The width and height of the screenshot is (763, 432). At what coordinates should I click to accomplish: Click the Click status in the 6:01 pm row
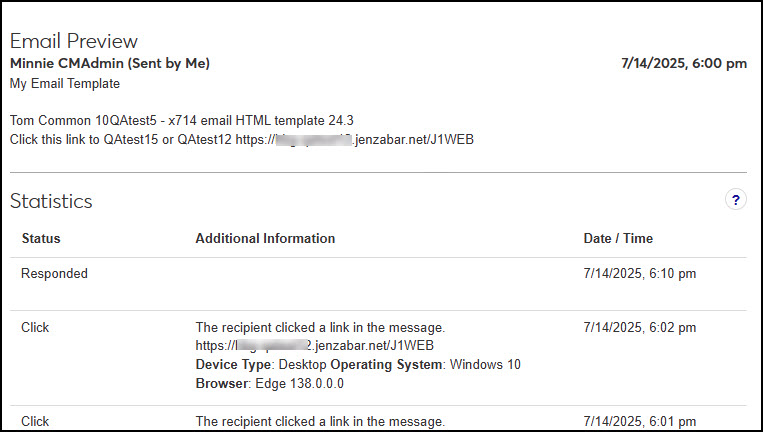click(x=35, y=421)
